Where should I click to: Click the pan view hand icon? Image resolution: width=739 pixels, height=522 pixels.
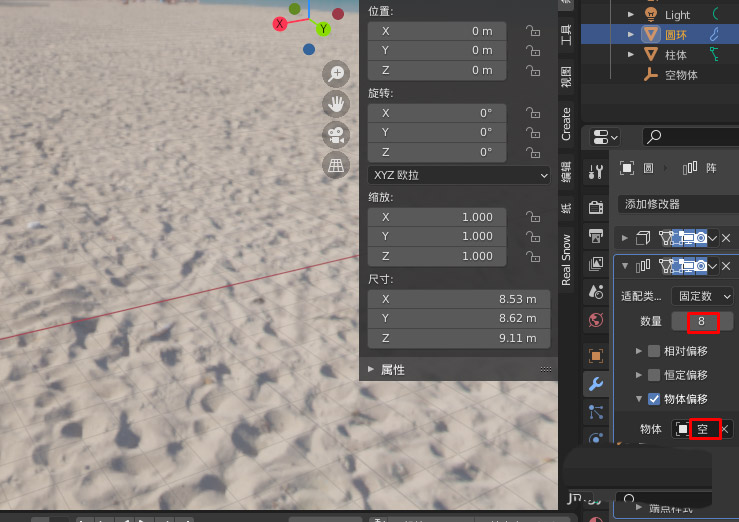tap(336, 104)
